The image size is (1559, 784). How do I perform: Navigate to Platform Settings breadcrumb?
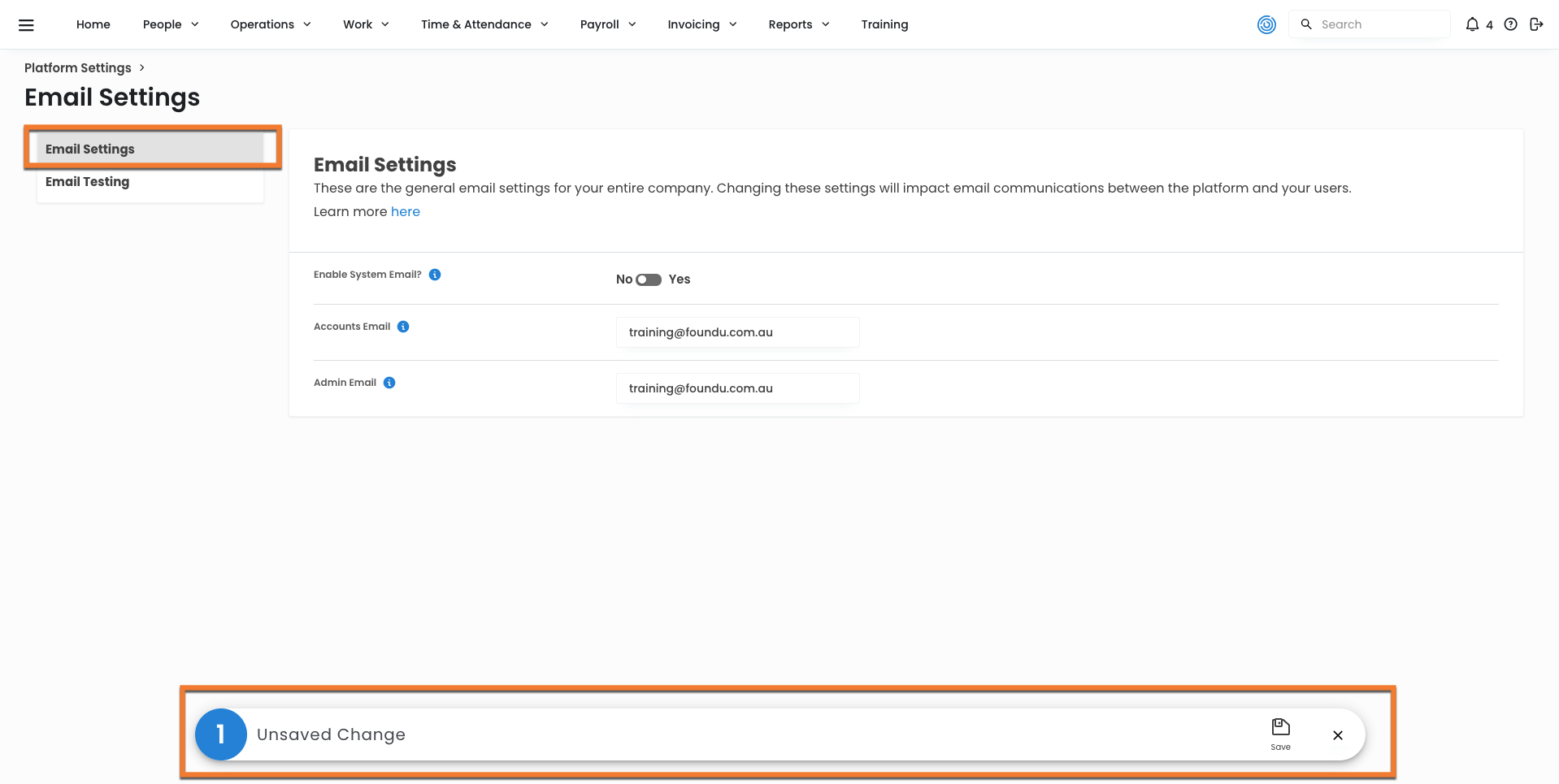tap(78, 68)
